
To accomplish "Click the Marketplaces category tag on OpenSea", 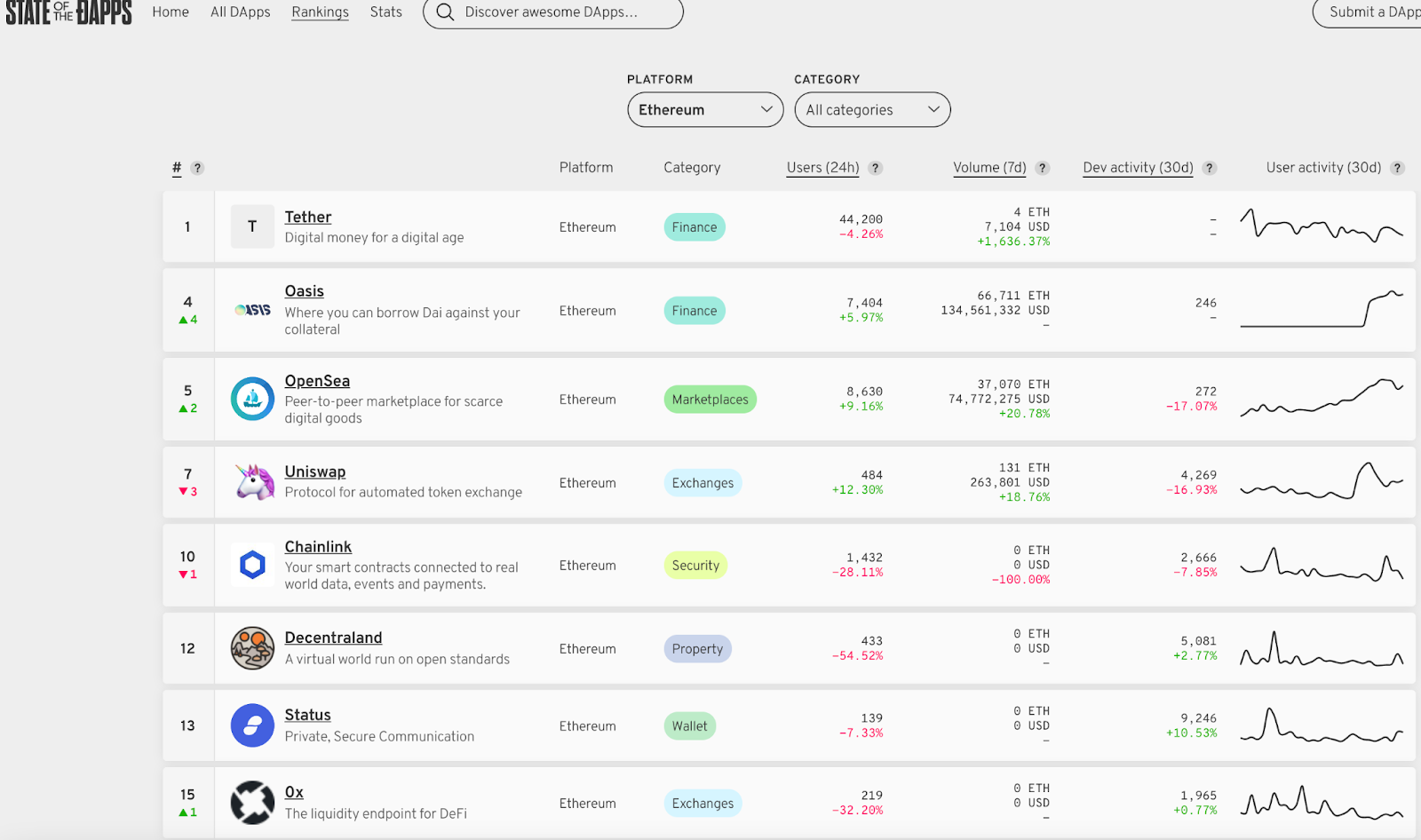I will (x=710, y=400).
